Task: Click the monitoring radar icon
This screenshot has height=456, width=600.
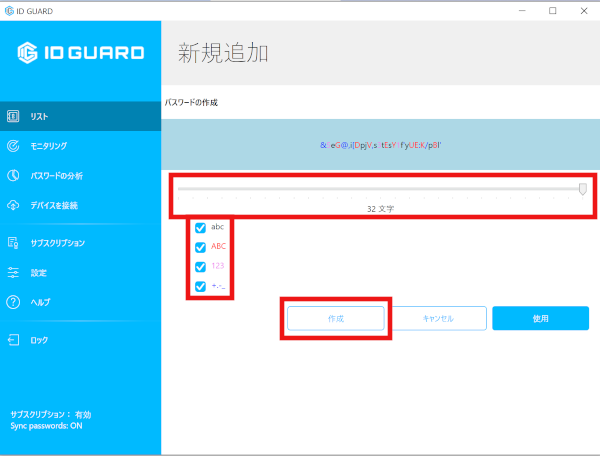Action: point(13,146)
